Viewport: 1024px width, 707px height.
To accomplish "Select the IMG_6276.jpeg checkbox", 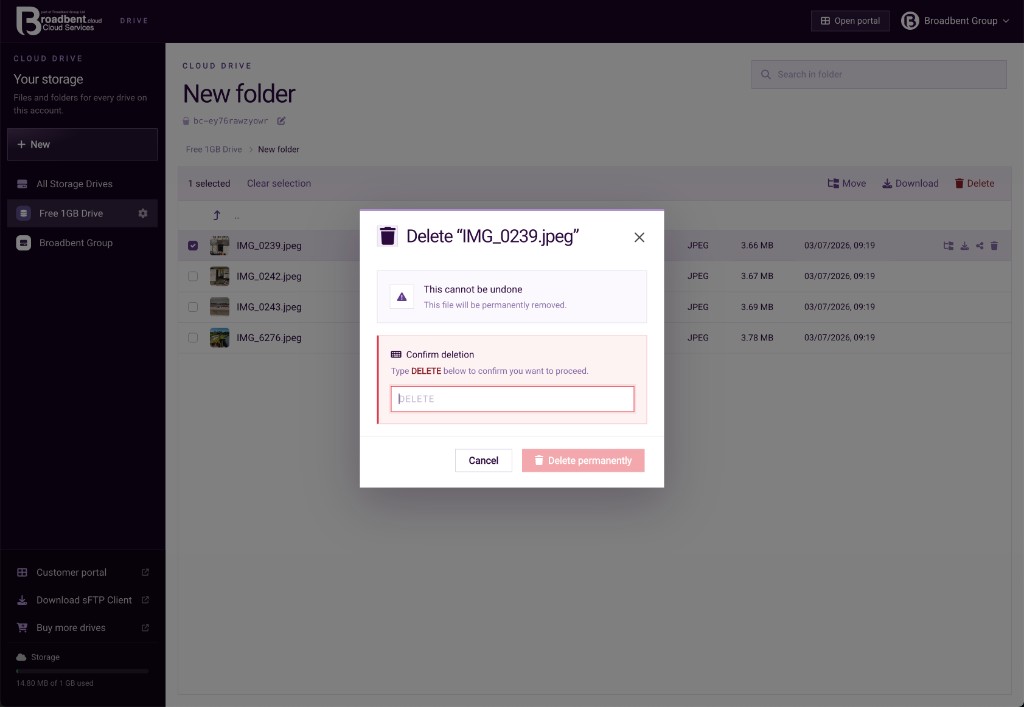I will [x=193, y=338].
